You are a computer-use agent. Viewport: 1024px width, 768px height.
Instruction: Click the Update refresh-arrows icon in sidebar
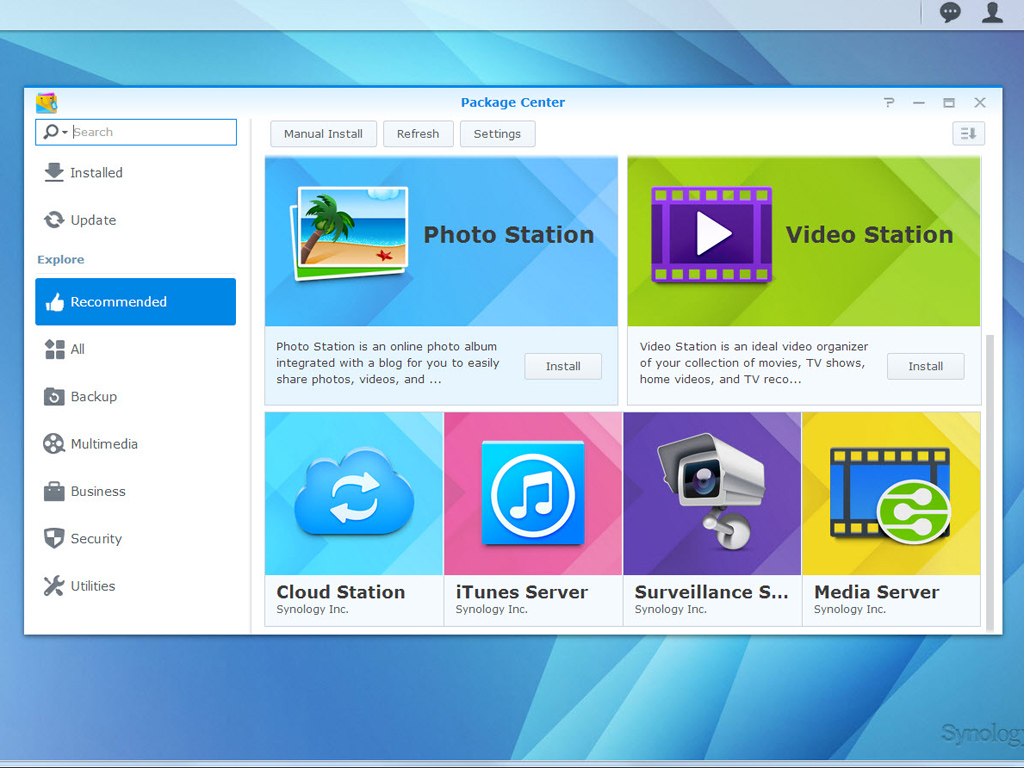coord(54,220)
